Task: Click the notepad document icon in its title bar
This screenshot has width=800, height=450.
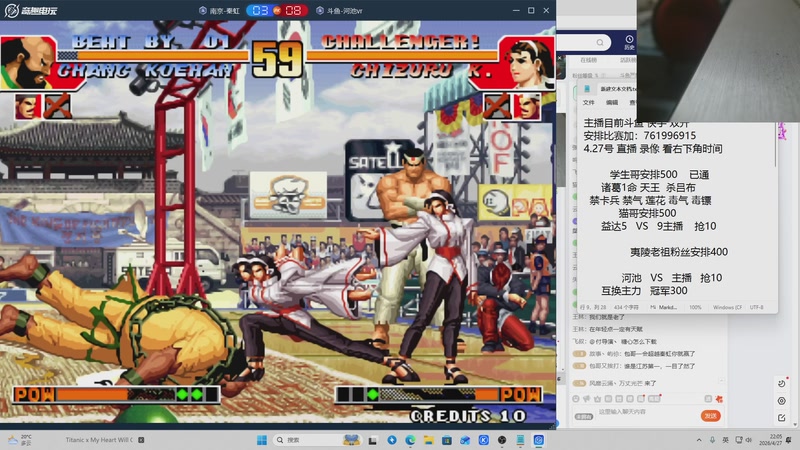Action: click(x=587, y=89)
